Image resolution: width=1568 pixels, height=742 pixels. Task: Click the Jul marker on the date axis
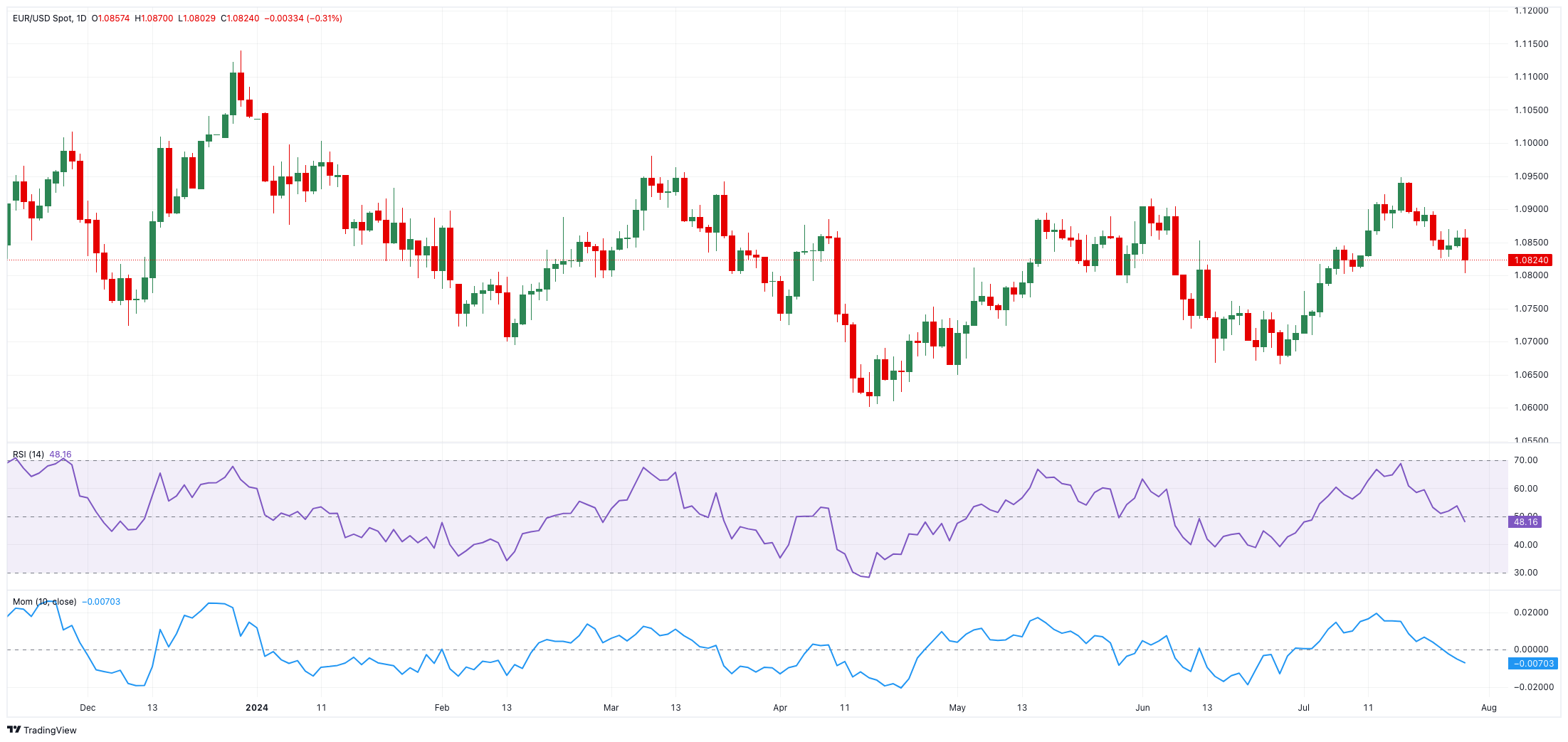[x=1303, y=708]
